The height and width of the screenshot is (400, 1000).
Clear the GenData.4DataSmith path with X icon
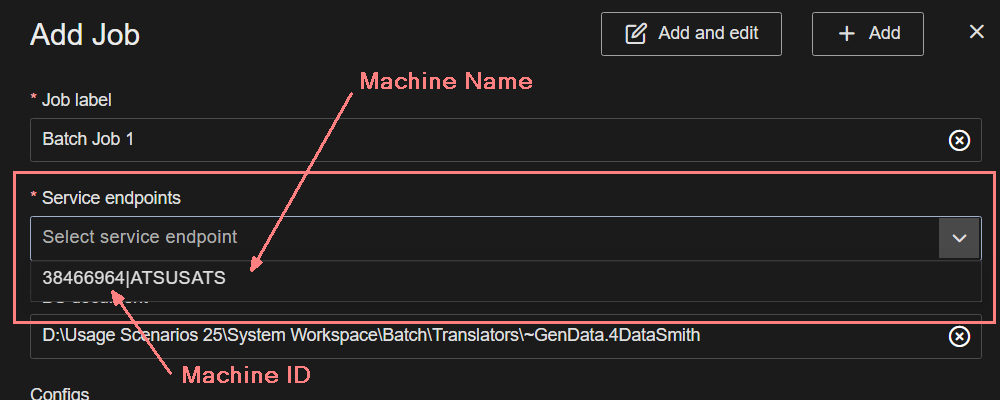tap(958, 336)
